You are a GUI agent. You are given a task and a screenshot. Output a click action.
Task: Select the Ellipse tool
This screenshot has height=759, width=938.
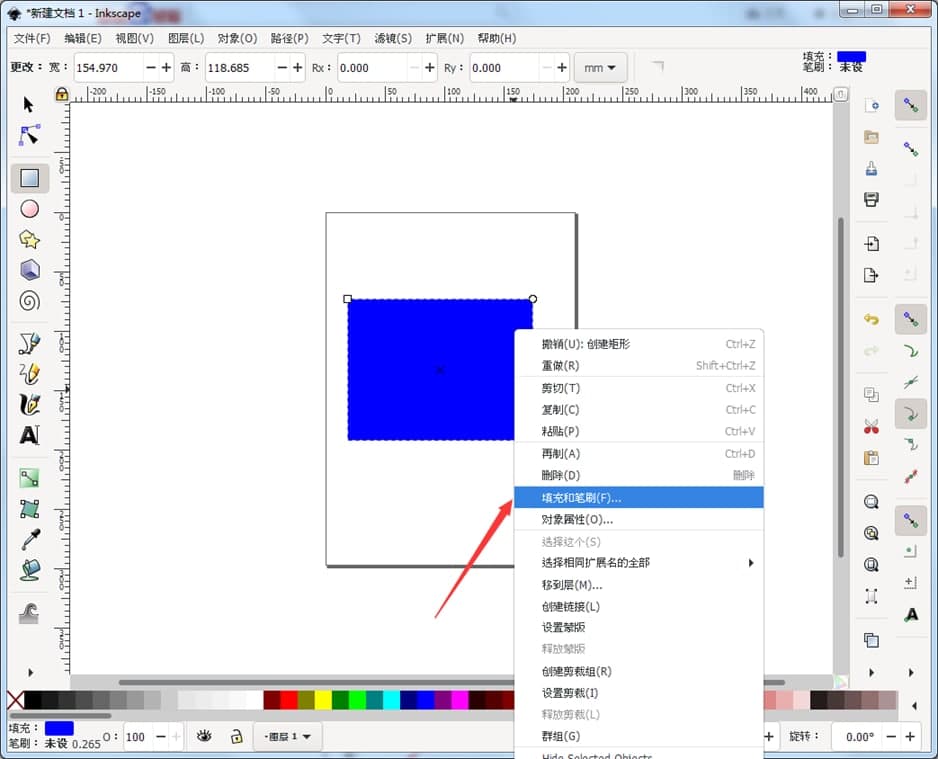pyautogui.click(x=29, y=208)
